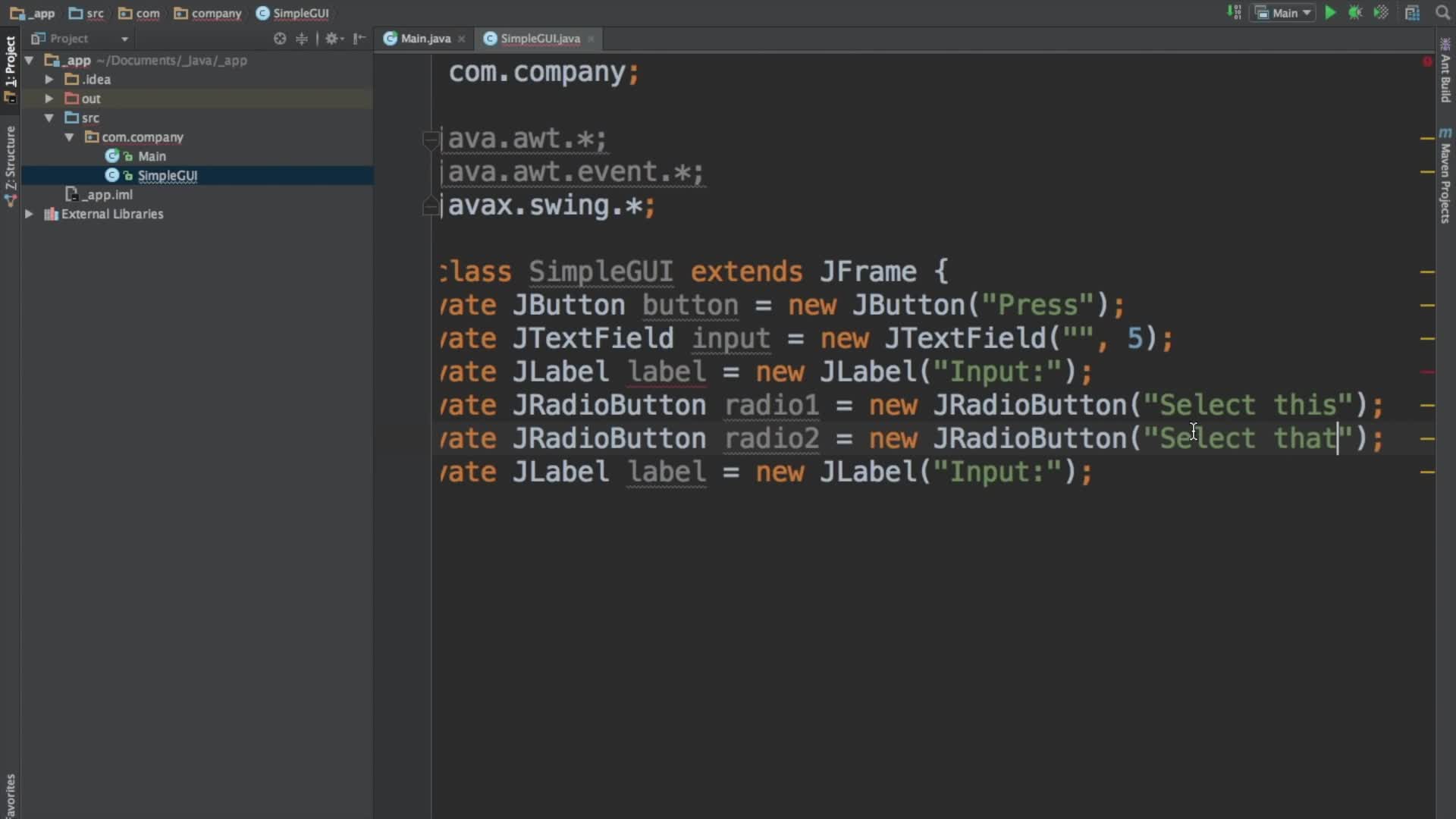The image size is (1456, 819).
Task: Click the Ant Build ant icon
Action: click(1445, 44)
